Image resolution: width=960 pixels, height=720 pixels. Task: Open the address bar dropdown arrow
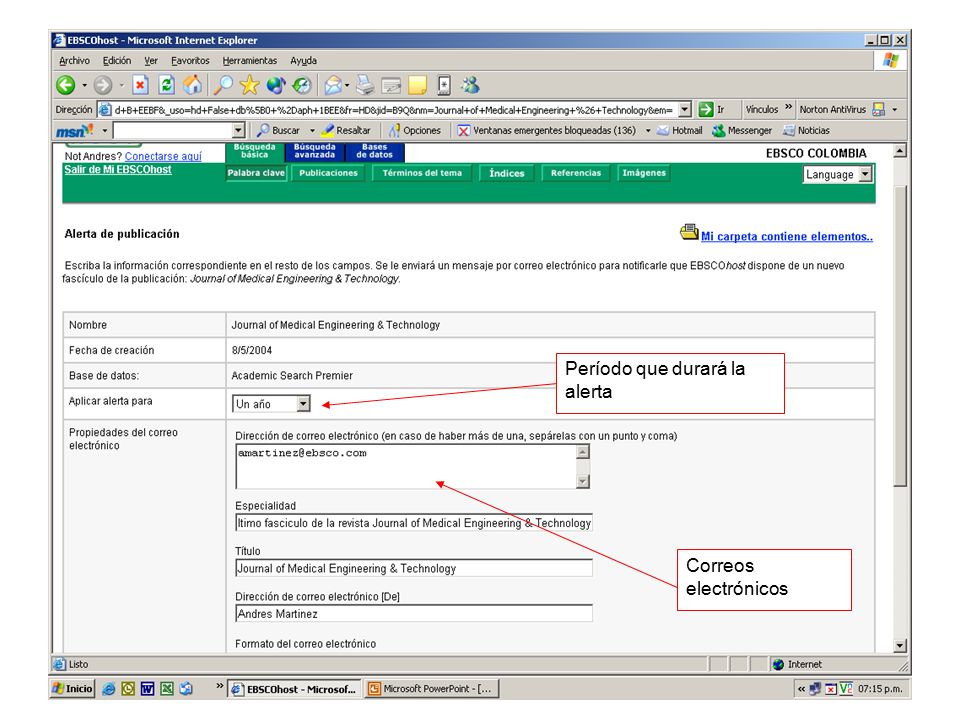[685, 110]
